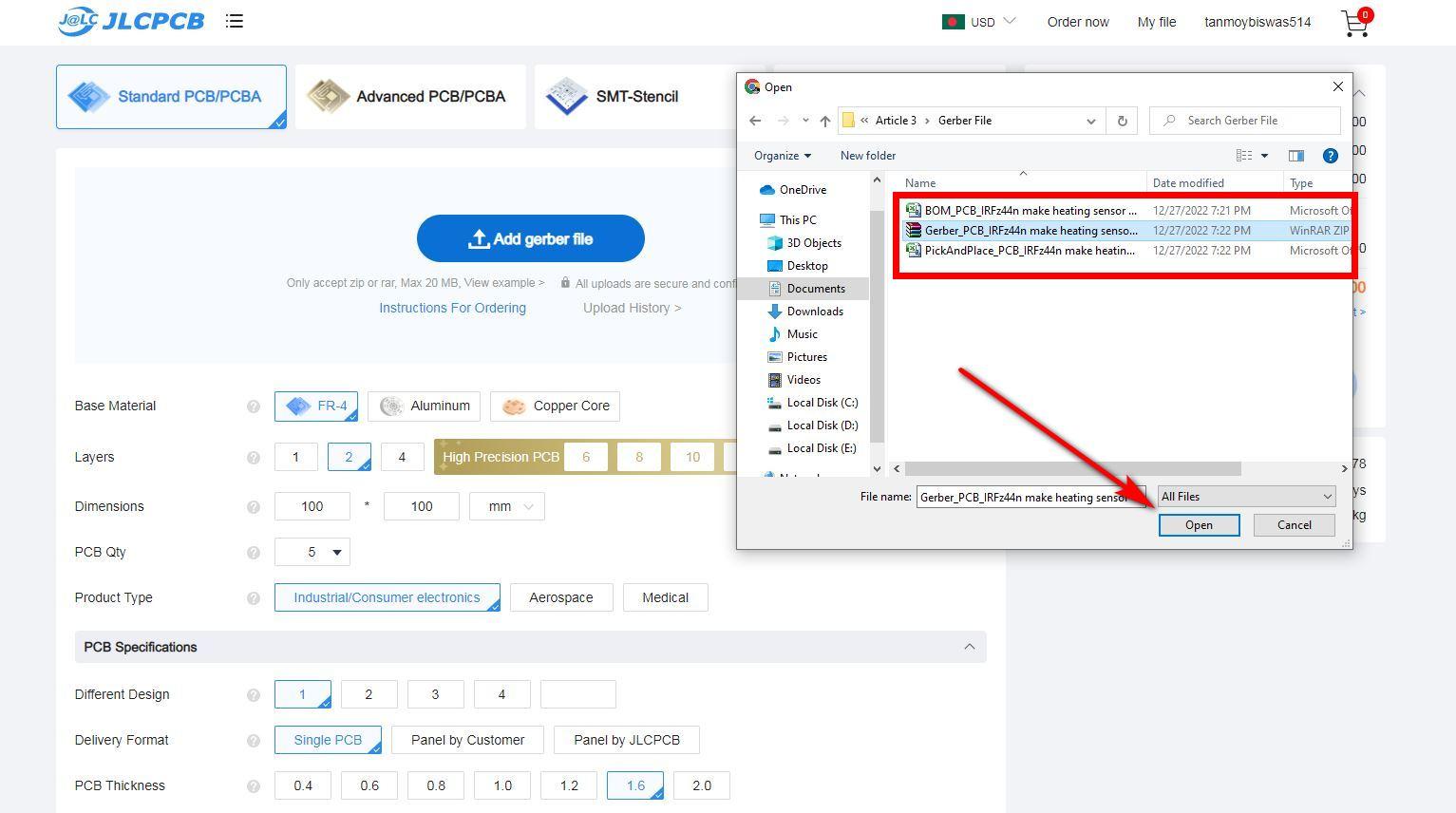Select Panel by Customer delivery format
This screenshot has width=1456, height=813.
[467, 740]
